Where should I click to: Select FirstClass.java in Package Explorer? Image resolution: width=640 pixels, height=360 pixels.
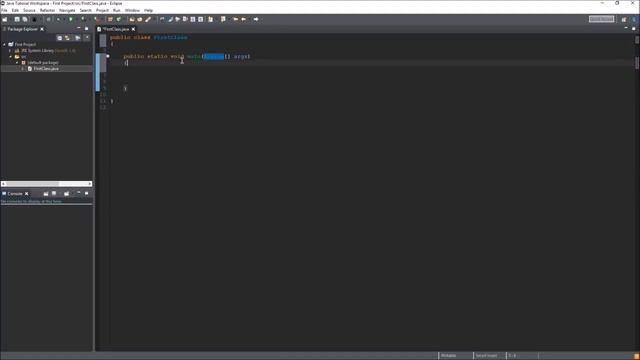(x=46, y=69)
